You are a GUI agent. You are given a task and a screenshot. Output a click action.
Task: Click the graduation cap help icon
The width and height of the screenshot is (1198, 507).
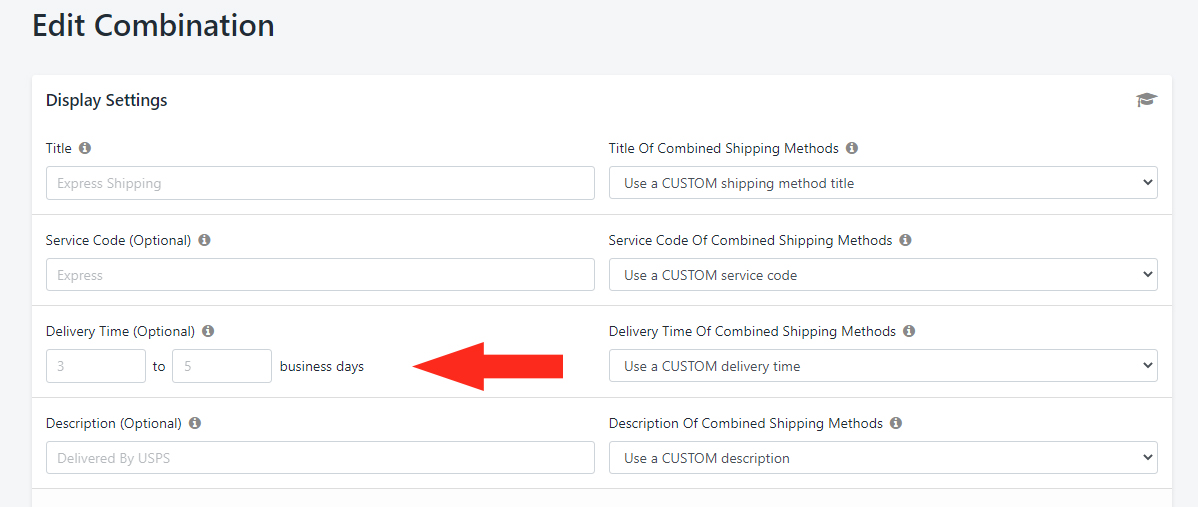[1146, 100]
